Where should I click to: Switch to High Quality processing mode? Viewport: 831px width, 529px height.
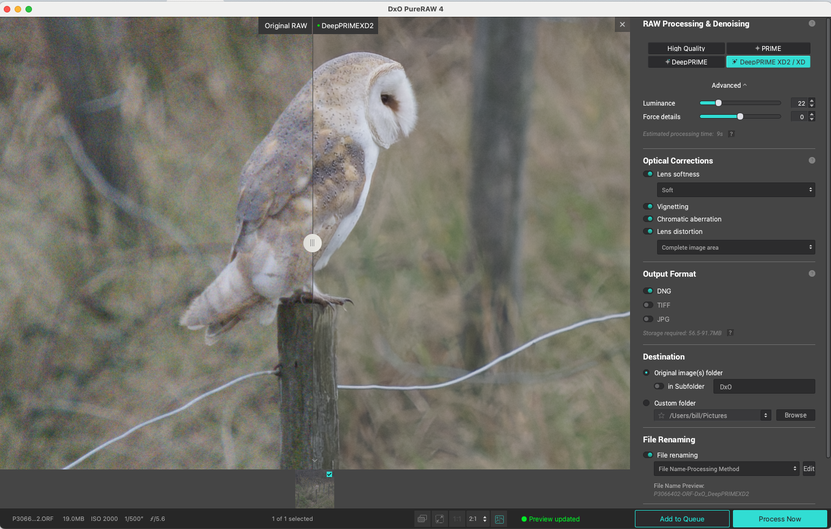pyautogui.click(x=685, y=48)
